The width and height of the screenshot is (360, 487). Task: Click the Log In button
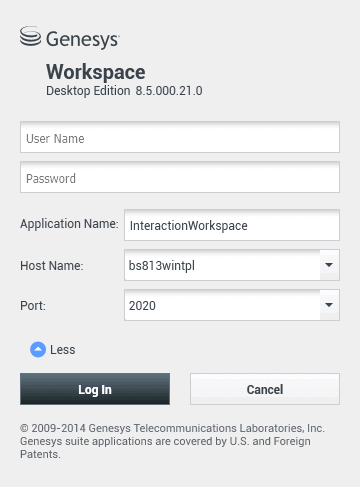pos(95,389)
